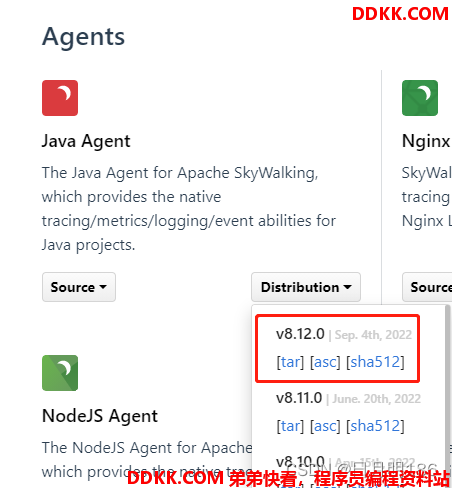452x488 pixels.
Task: Click the red Java Agent logo icon
Action: pyautogui.click(x=60, y=98)
